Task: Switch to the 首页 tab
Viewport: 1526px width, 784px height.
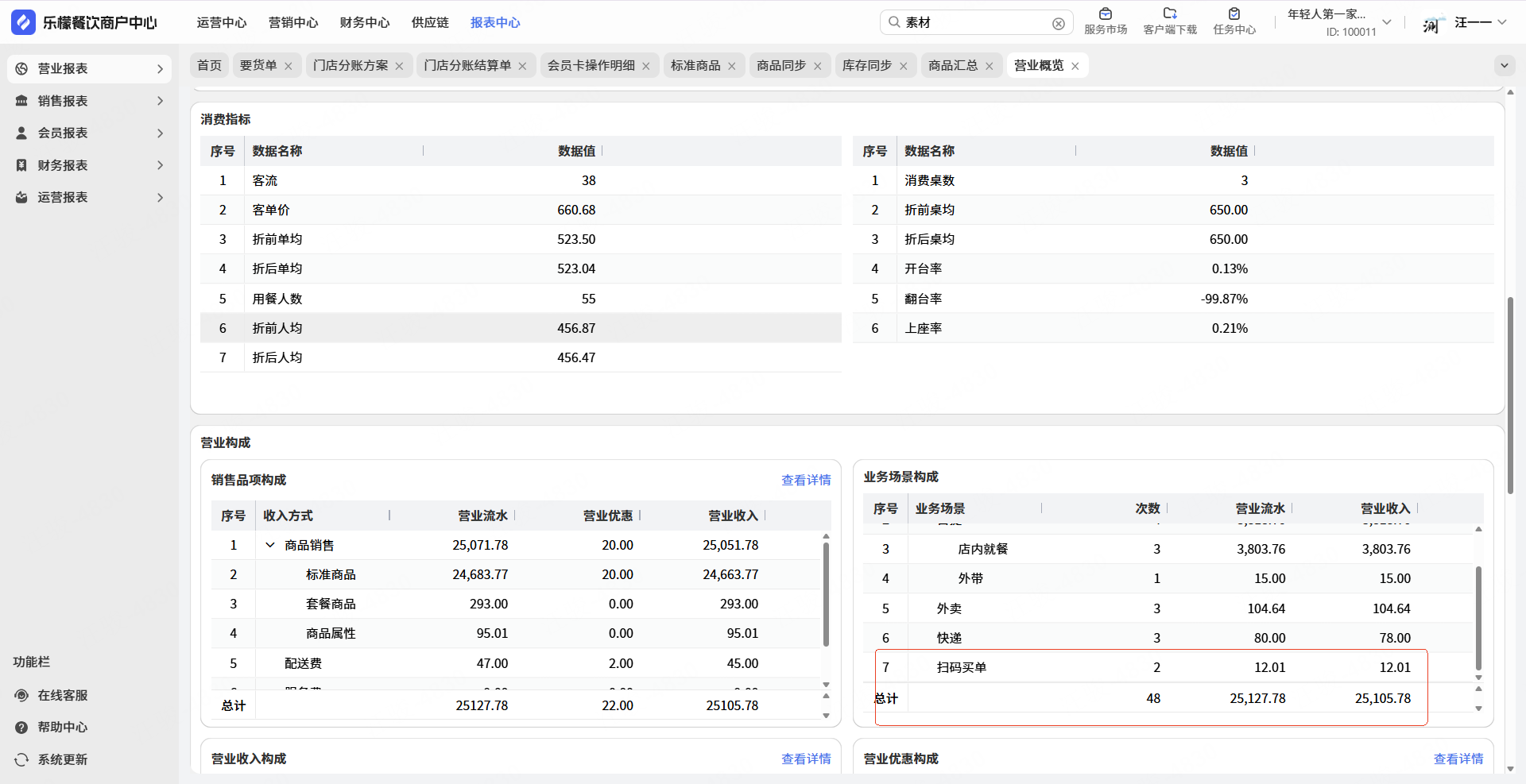Action: point(210,65)
